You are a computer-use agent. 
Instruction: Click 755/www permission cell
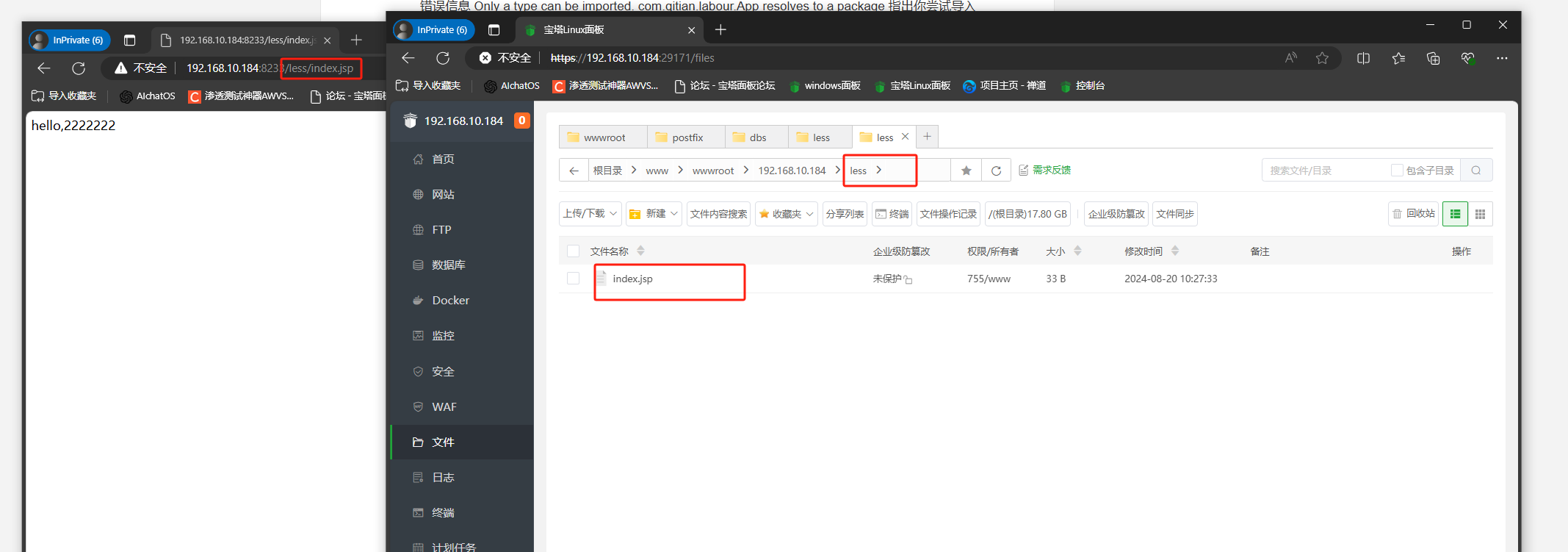point(989,279)
